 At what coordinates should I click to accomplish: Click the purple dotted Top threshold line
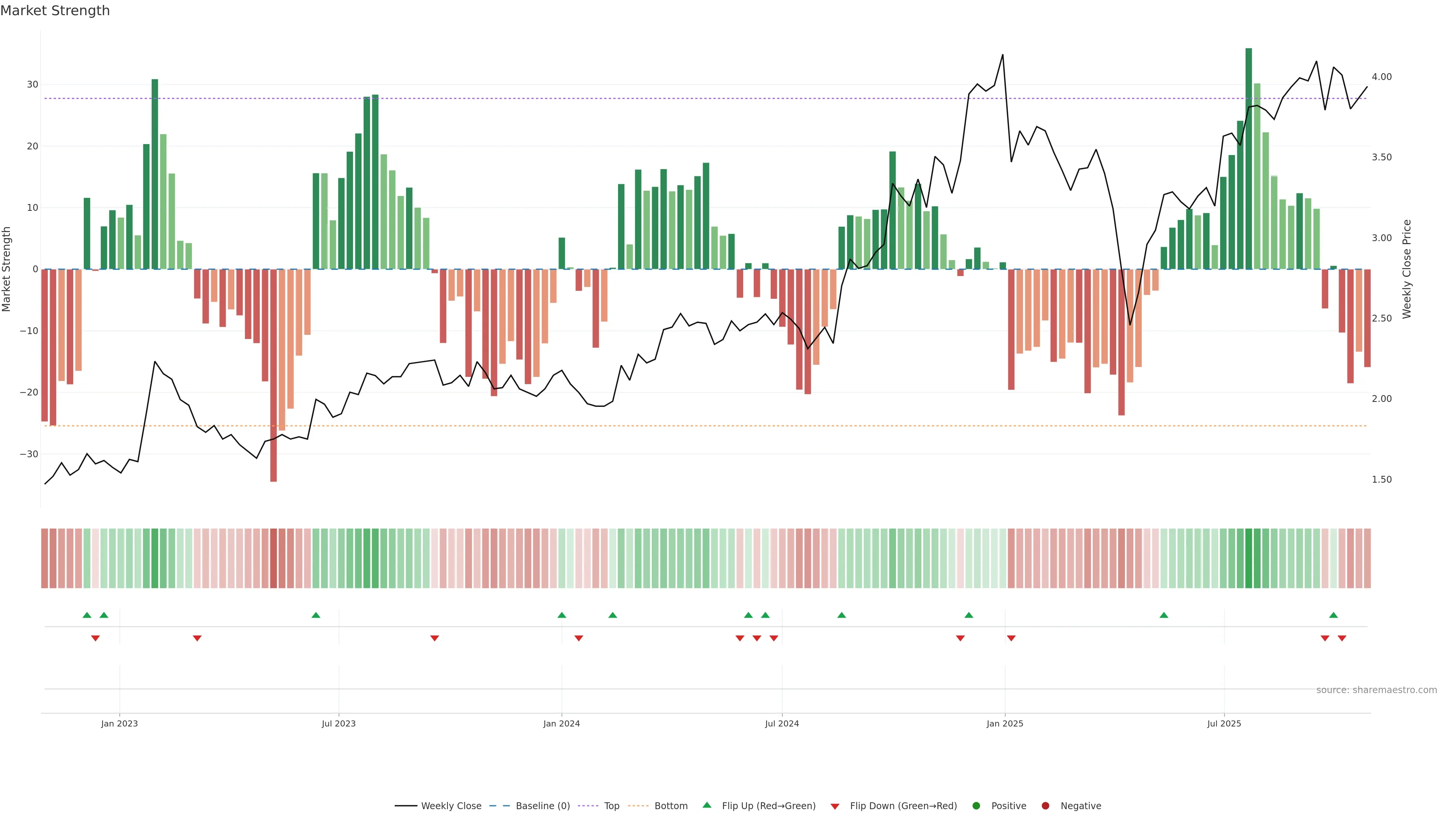(x=565, y=98)
